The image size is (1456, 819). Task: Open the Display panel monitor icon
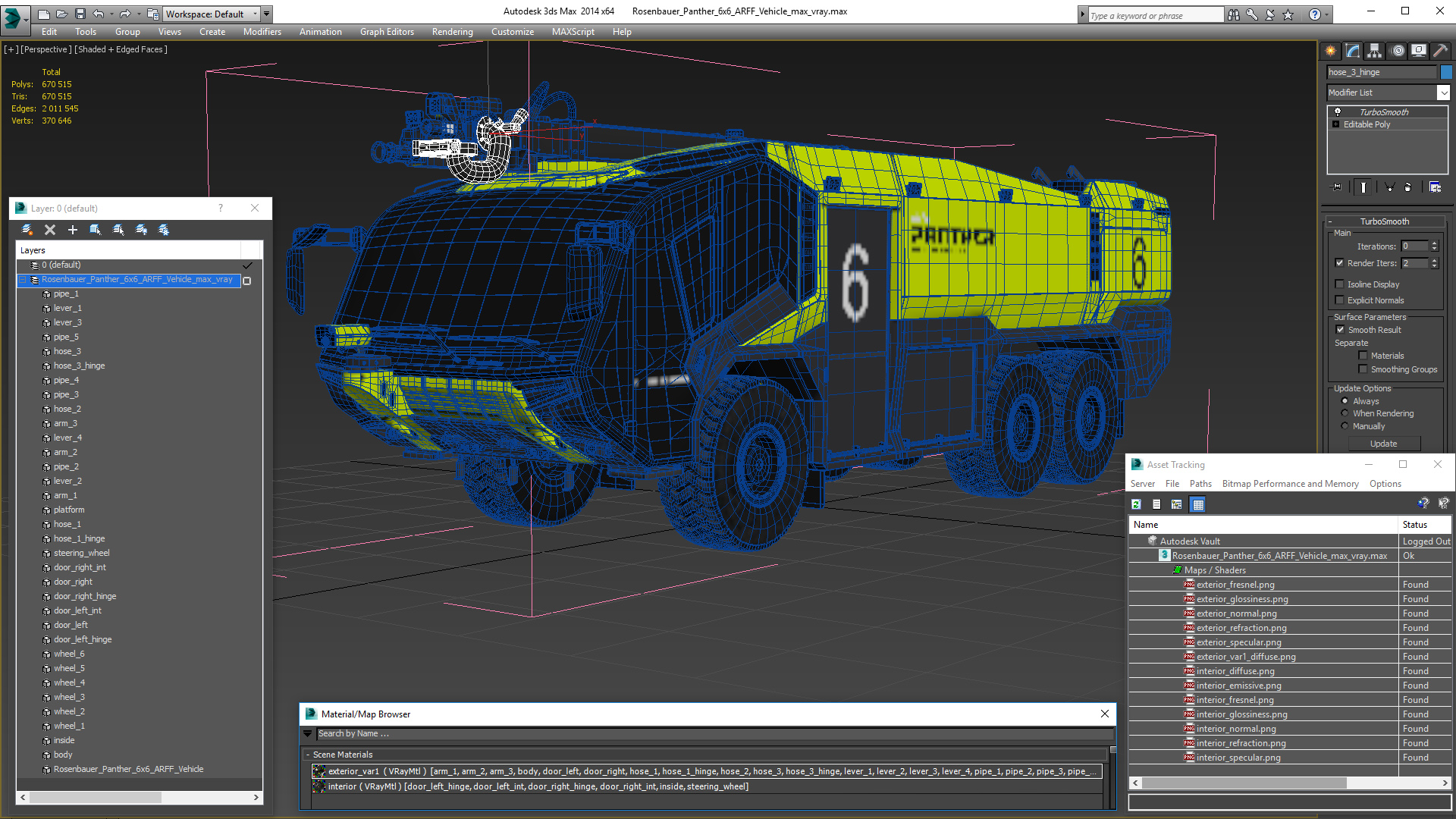(1418, 51)
